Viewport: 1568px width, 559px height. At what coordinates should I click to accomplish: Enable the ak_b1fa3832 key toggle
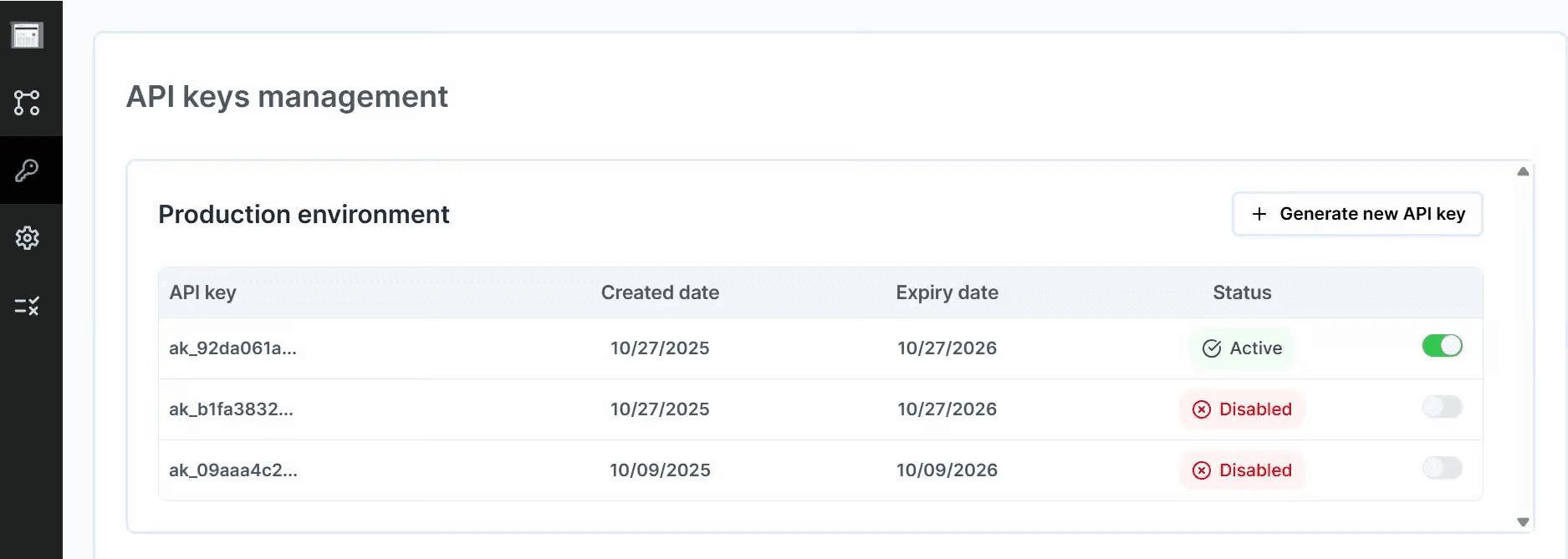click(x=1442, y=407)
